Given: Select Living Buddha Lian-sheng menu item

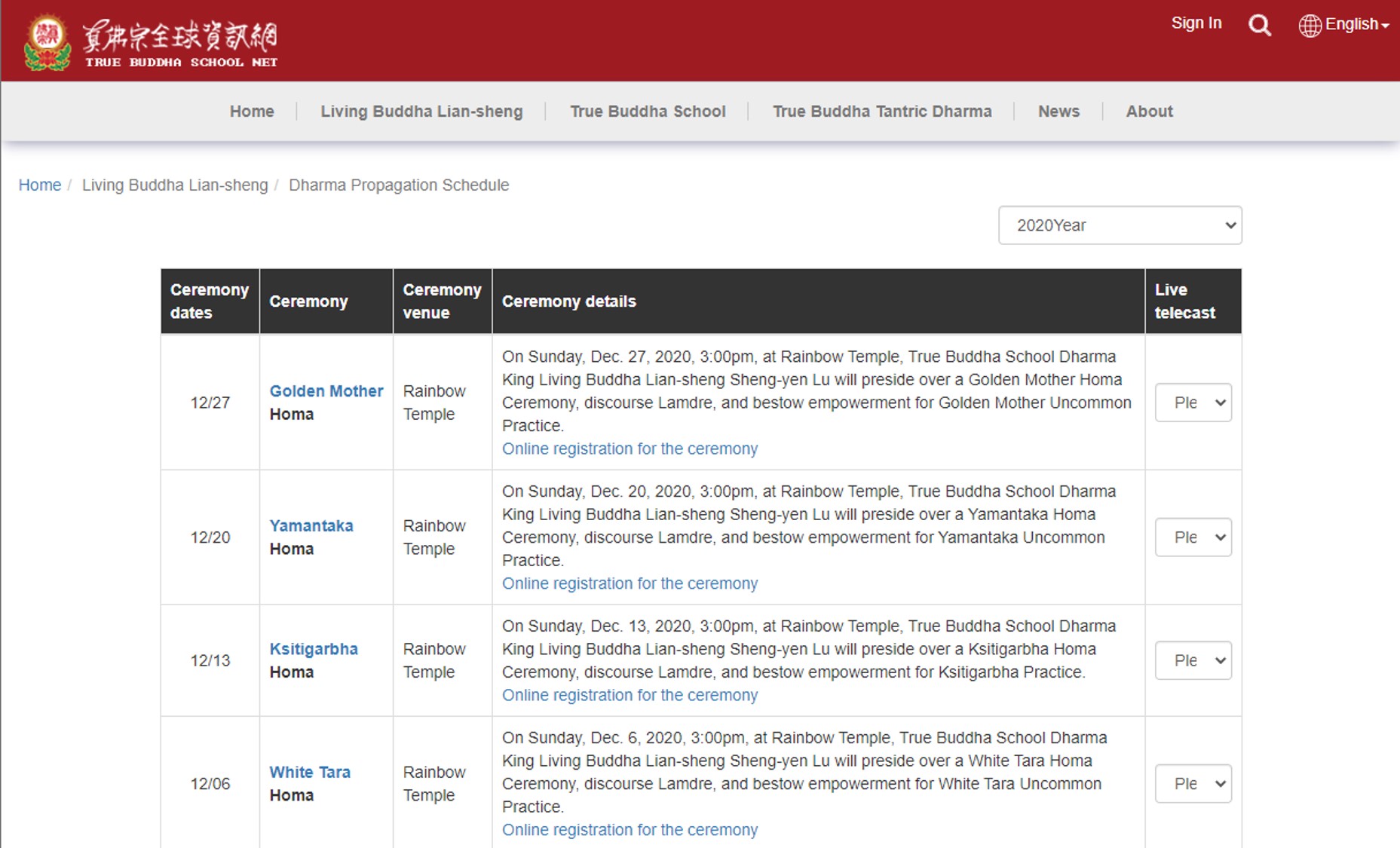Looking at the screenshot, I should coord(421,112).
